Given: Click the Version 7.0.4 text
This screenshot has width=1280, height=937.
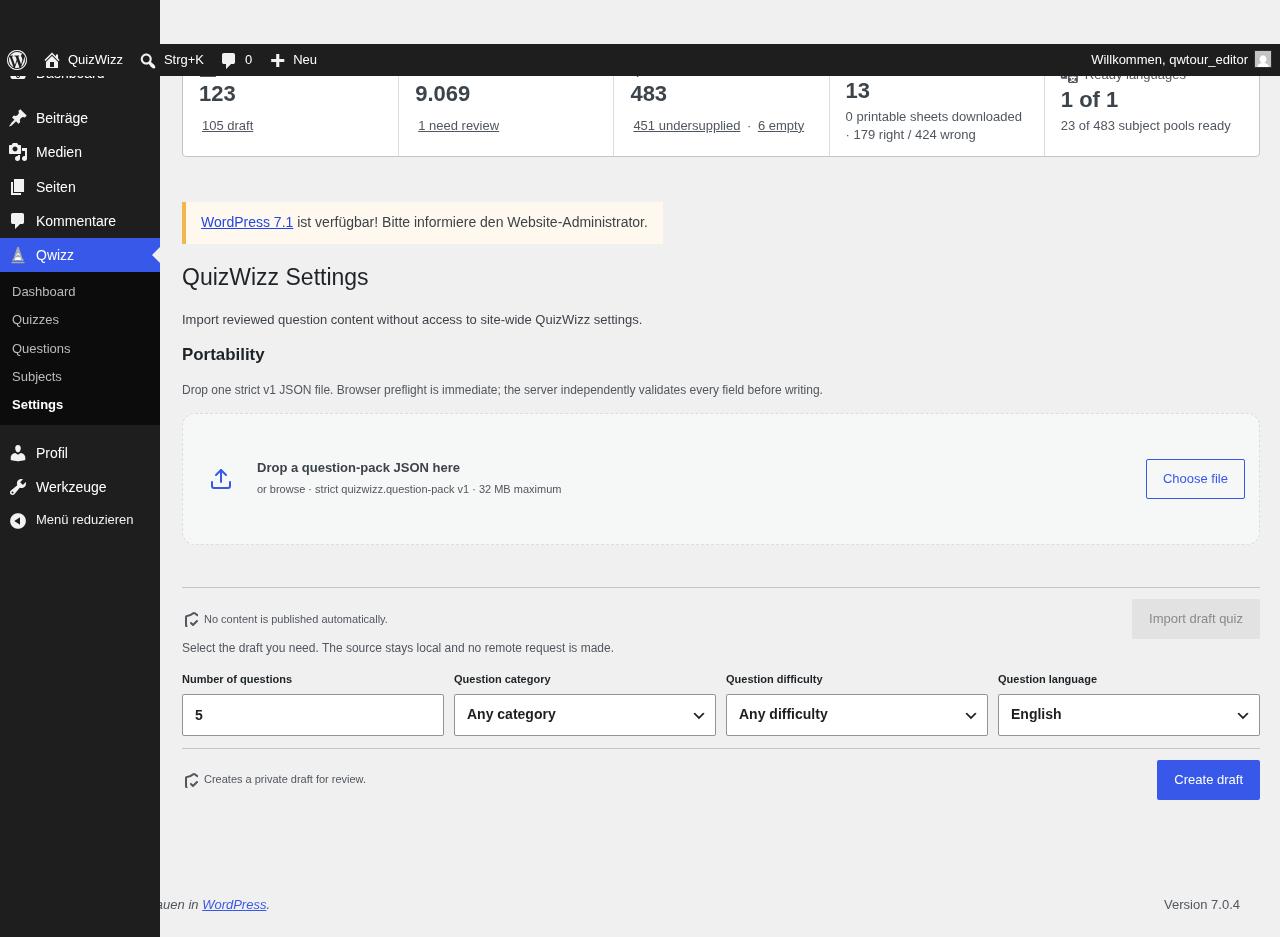Looking at the screenshot, I should coord(1202,905).
